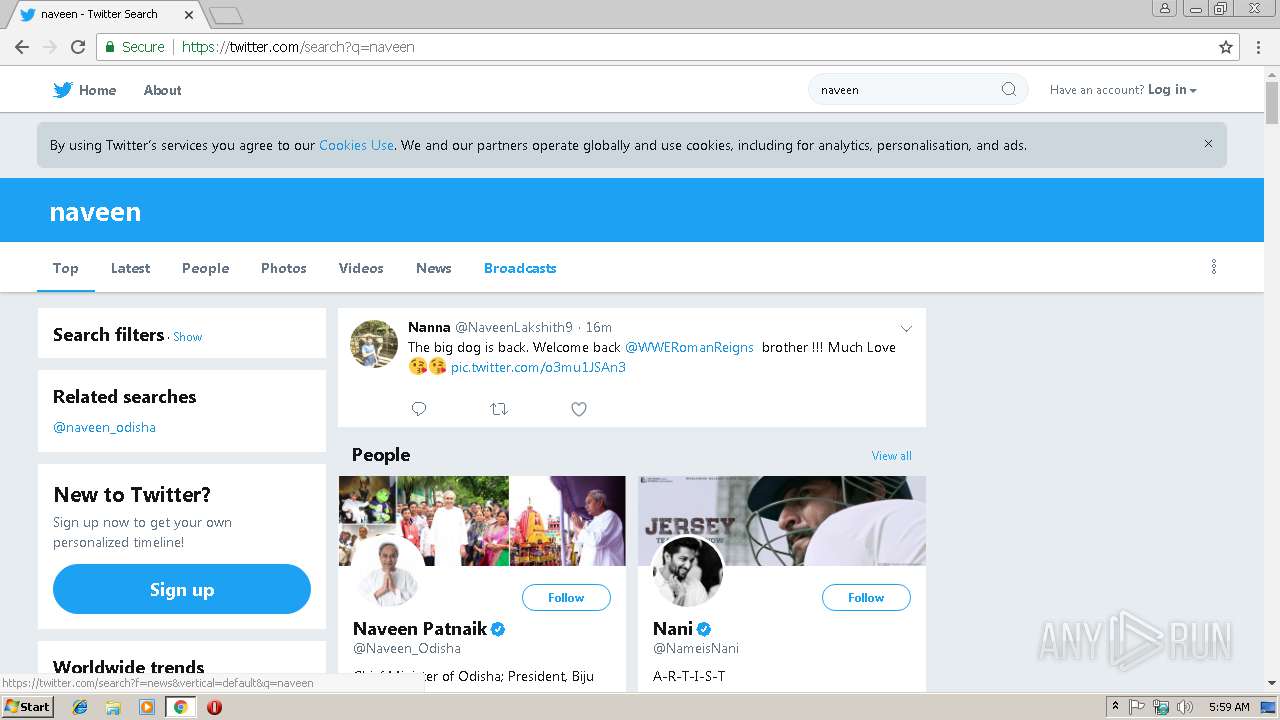Switch to the News tab

pos(434,268)
